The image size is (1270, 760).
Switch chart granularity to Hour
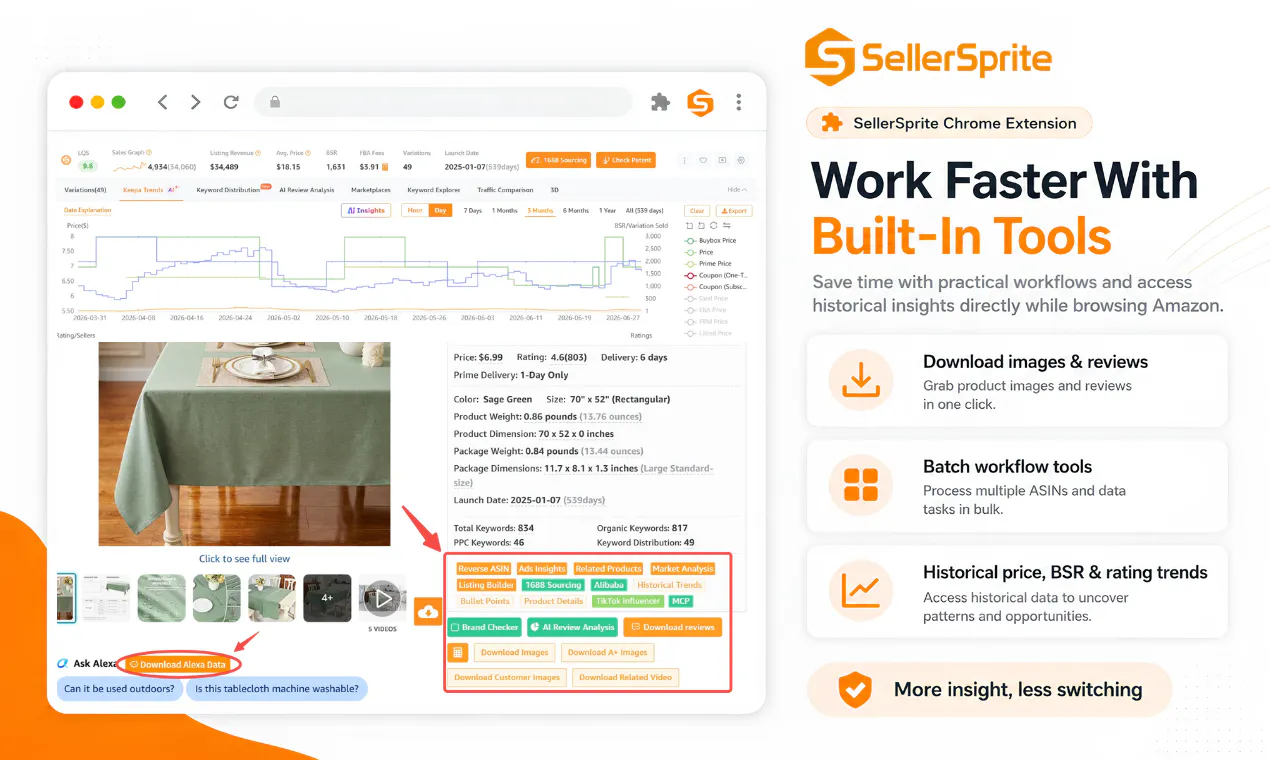(x=414, y=211)
